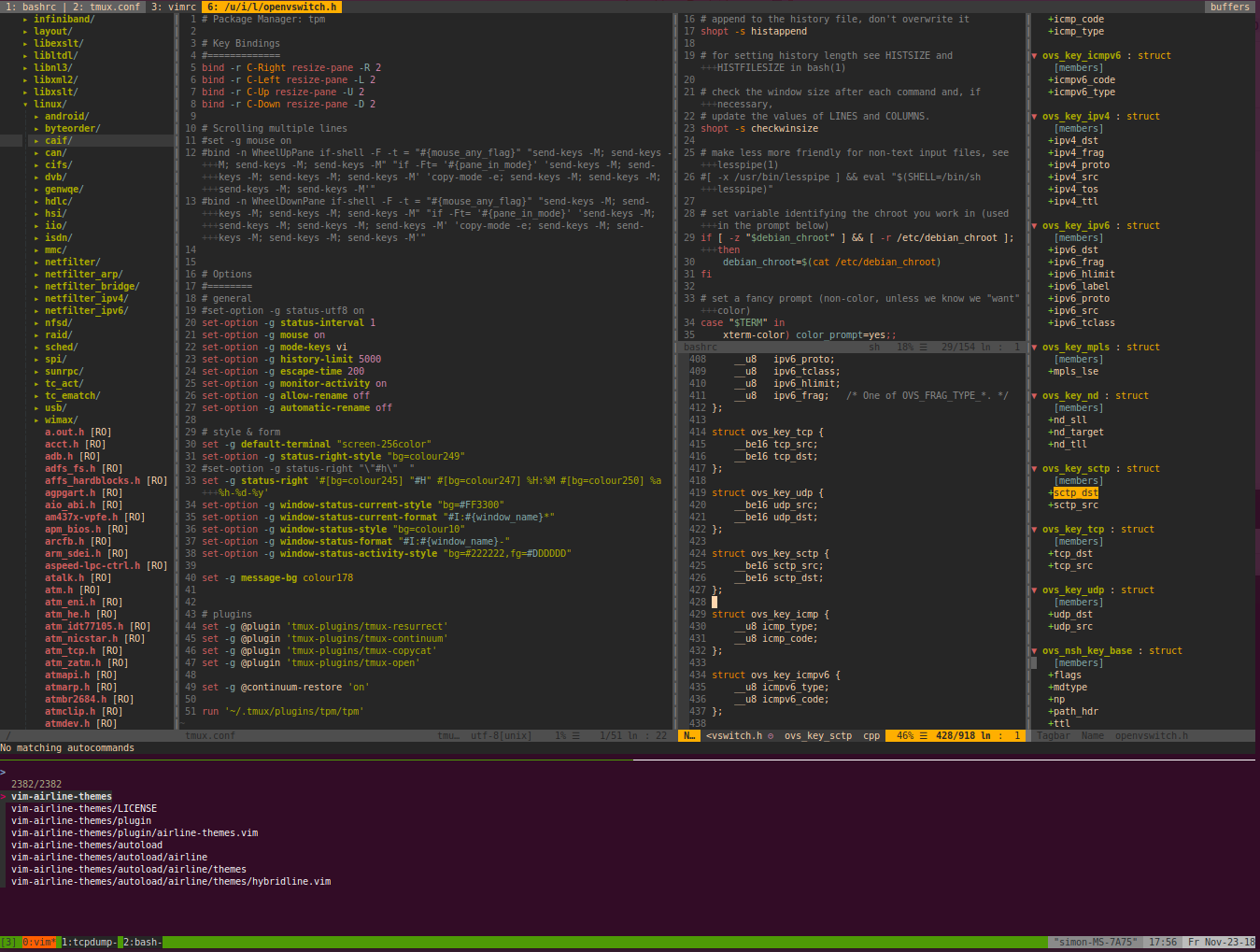Viewport: 1260px width, 952px height.
Task: Click the 46% indicator in statusline
Action: [x=905, y=735]
